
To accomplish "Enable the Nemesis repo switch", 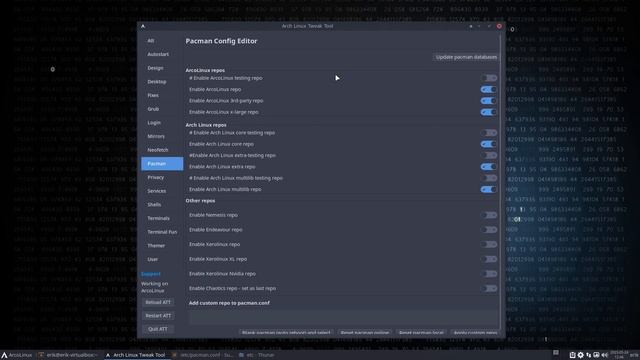I will [489, 215].
